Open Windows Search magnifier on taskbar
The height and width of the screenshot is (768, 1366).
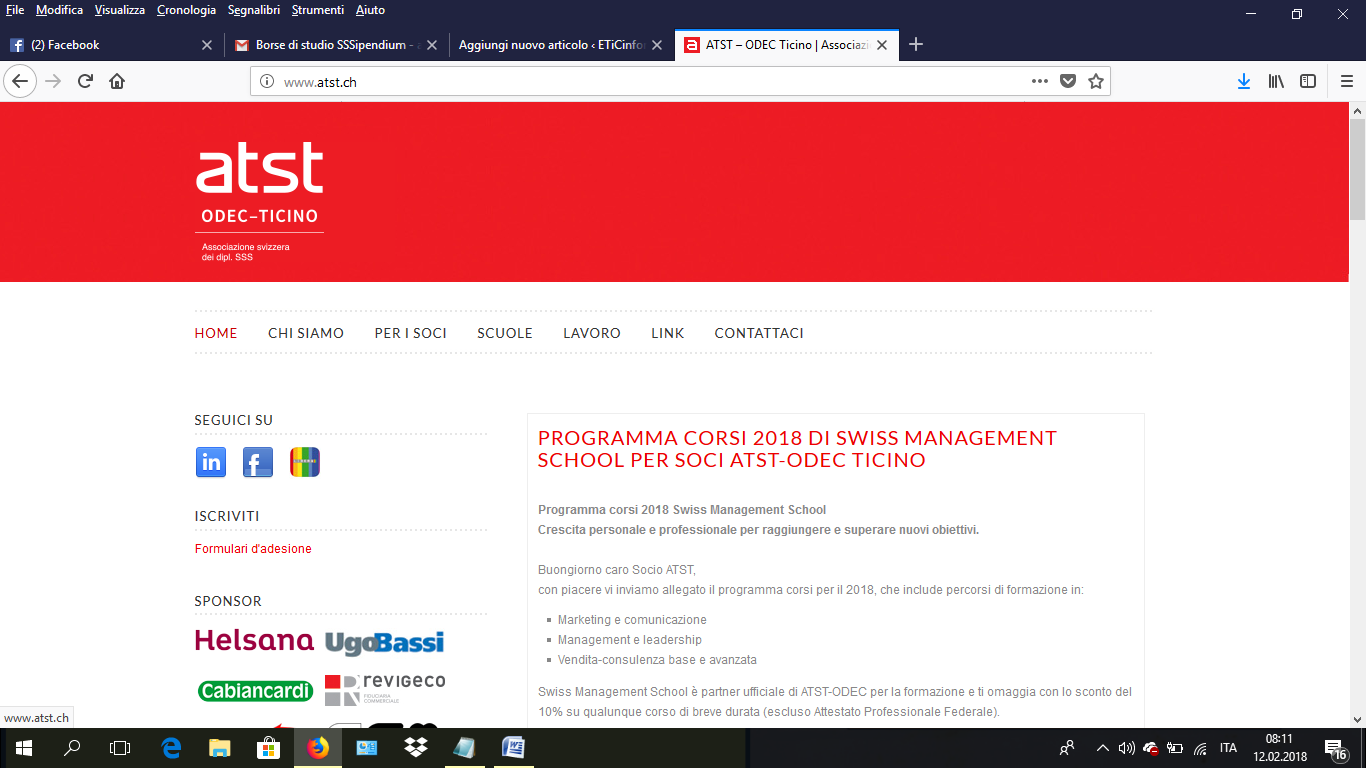click(72, 747)
